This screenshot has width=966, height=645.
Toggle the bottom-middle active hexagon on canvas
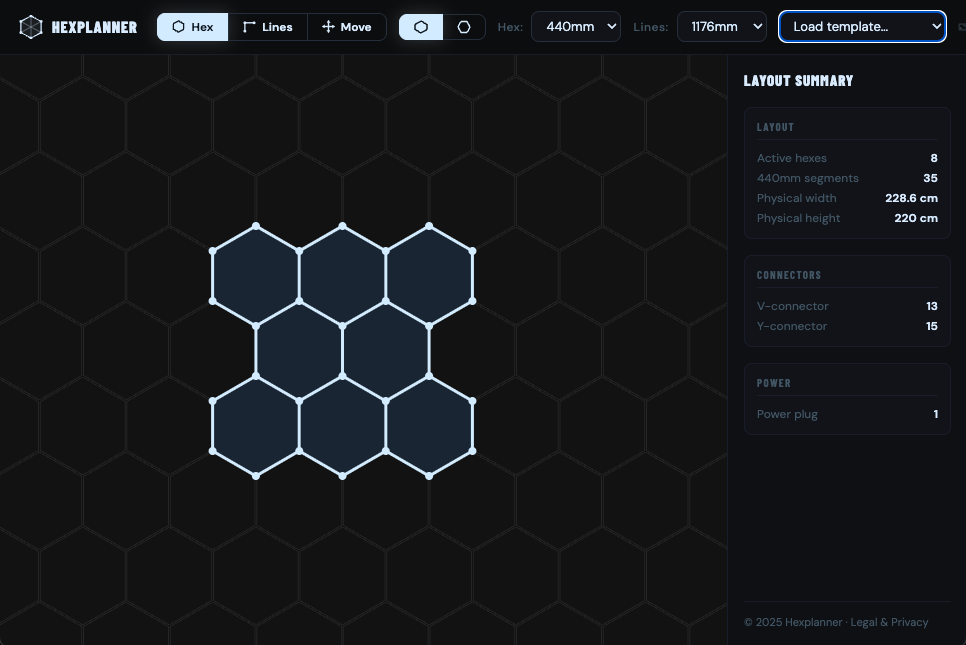pos(343,426)
